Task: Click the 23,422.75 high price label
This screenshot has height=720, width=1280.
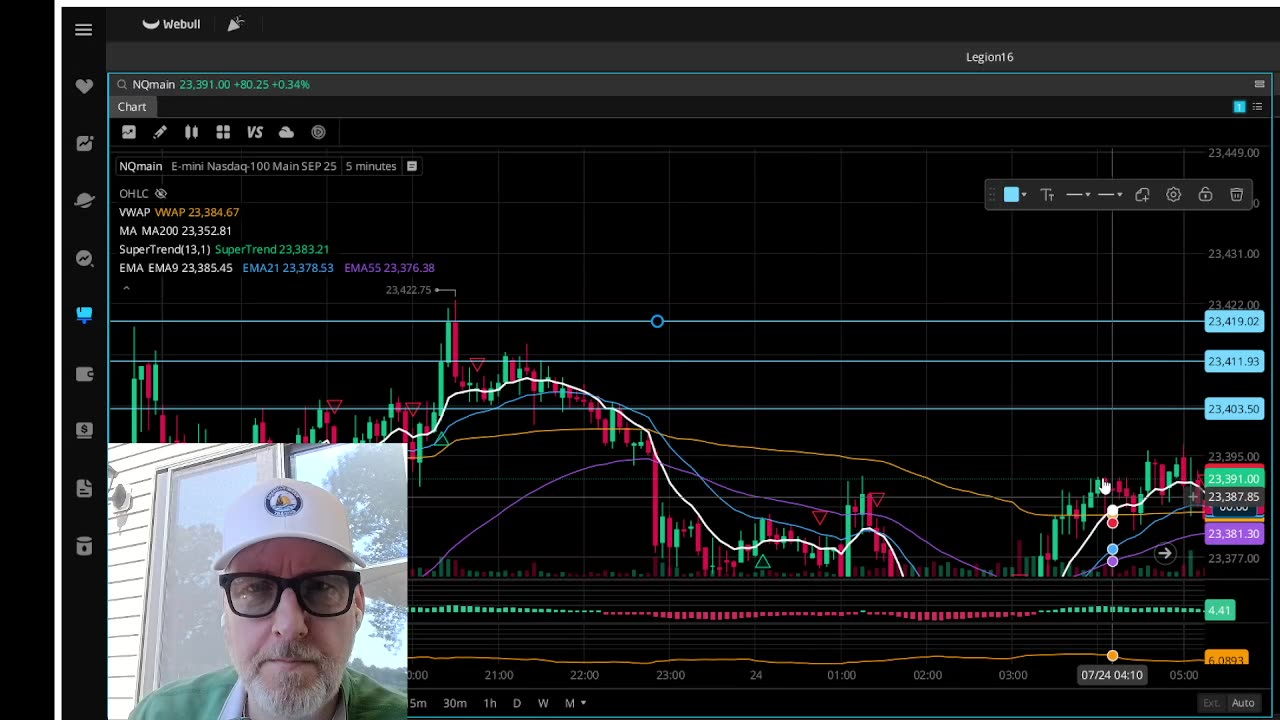Action: [408, 290]
